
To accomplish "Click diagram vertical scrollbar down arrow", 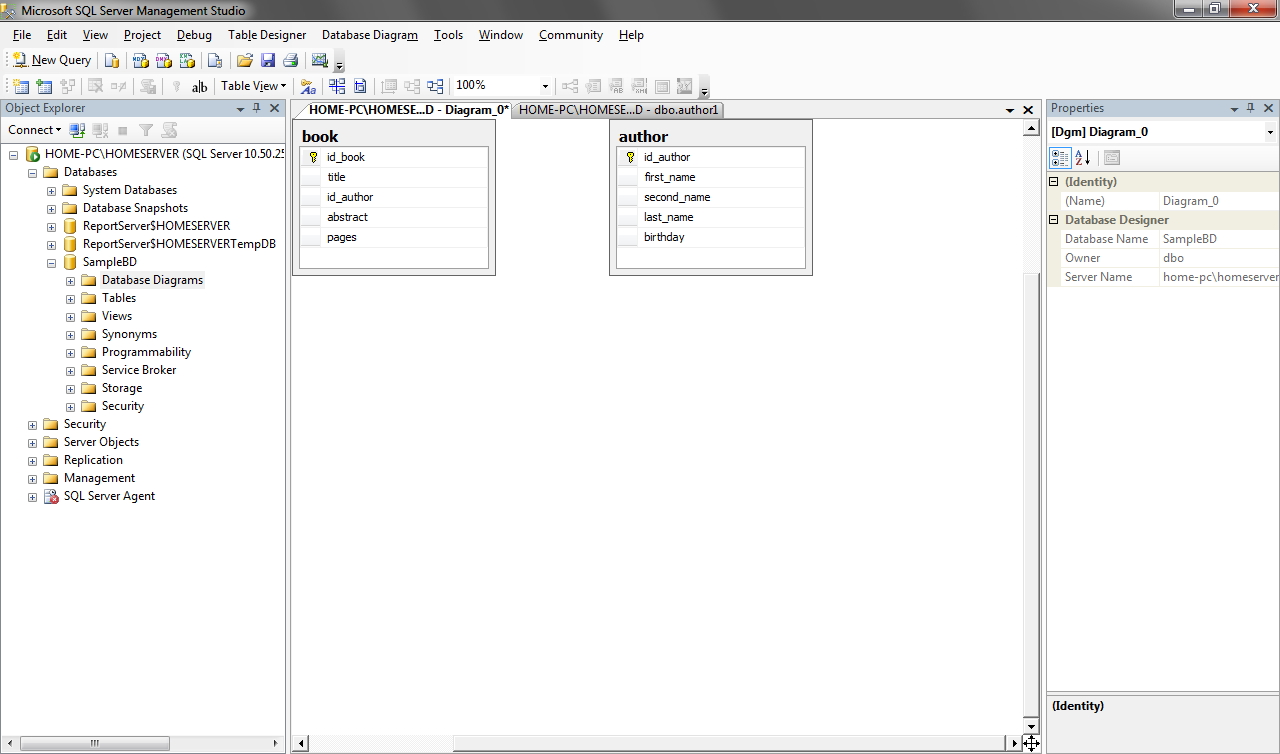I will (x=1031, y=726).
